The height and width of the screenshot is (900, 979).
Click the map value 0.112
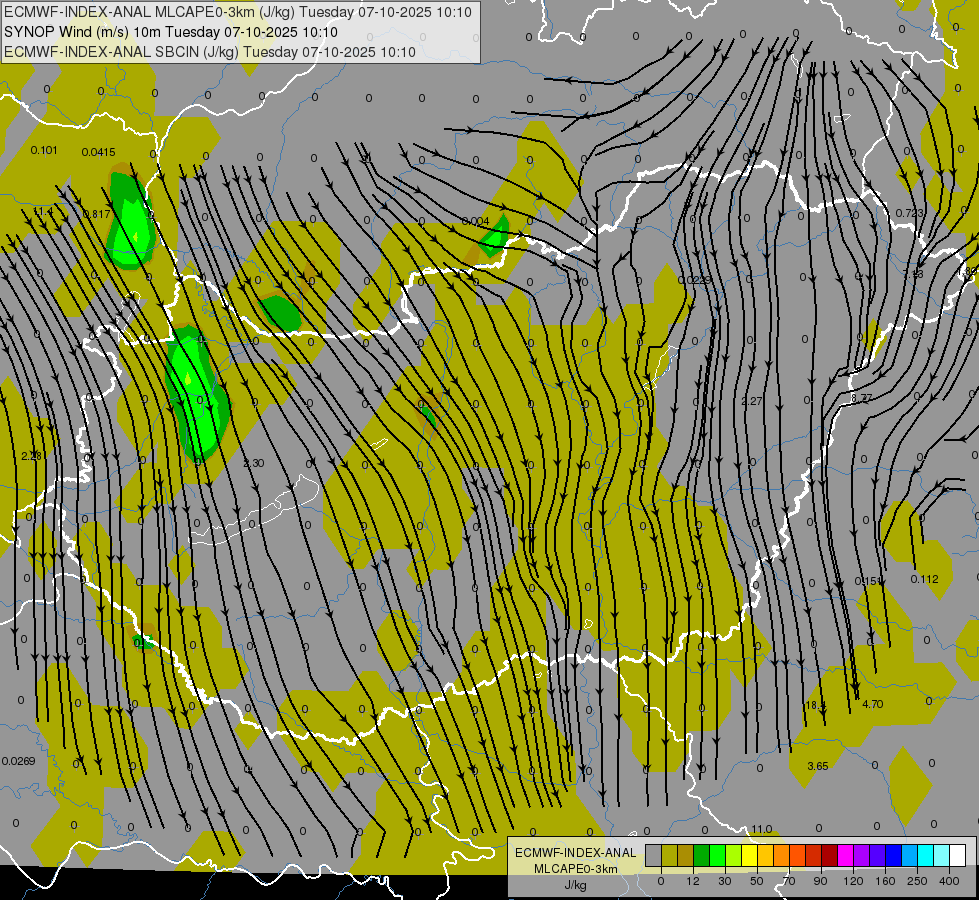[924, 579]
